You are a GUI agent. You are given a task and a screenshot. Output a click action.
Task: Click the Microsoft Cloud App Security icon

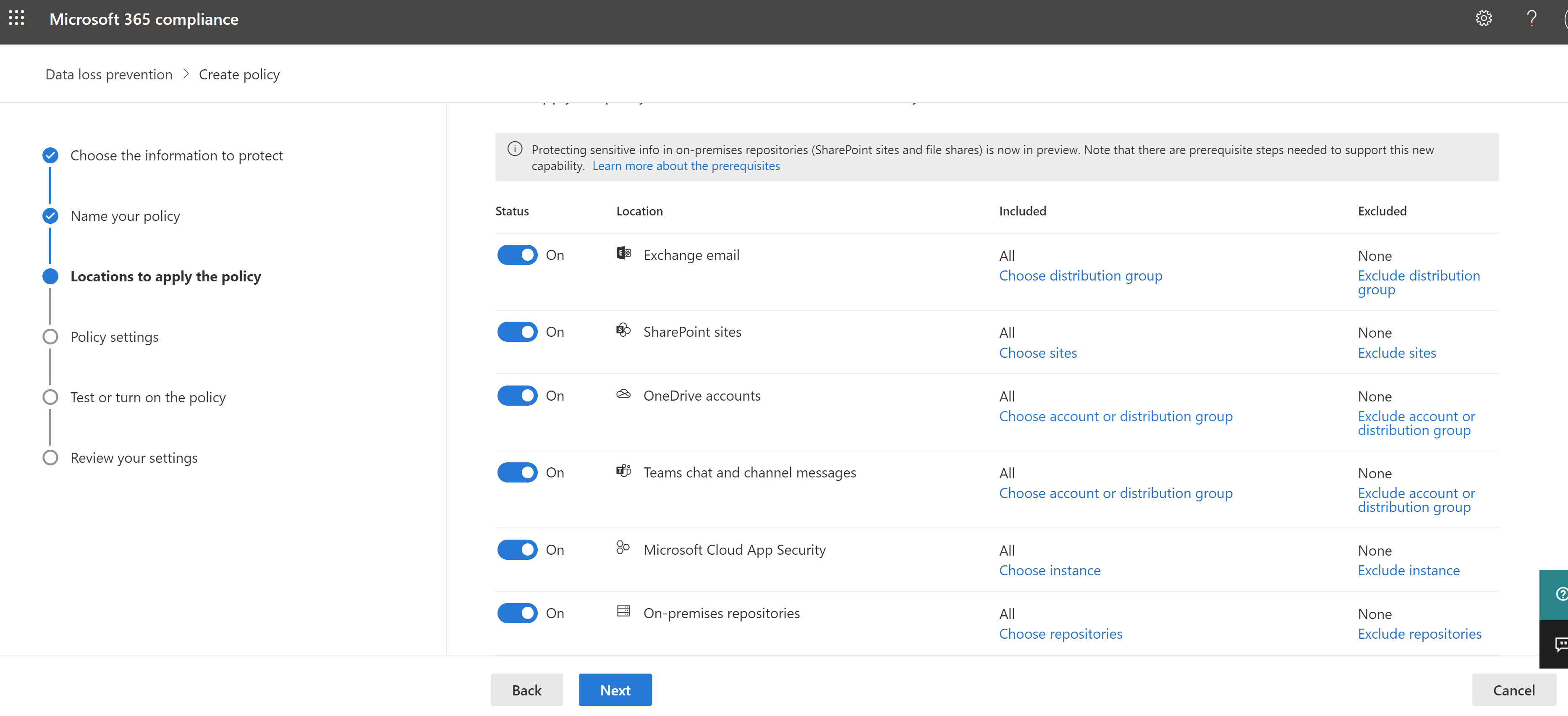click(623, 547)
